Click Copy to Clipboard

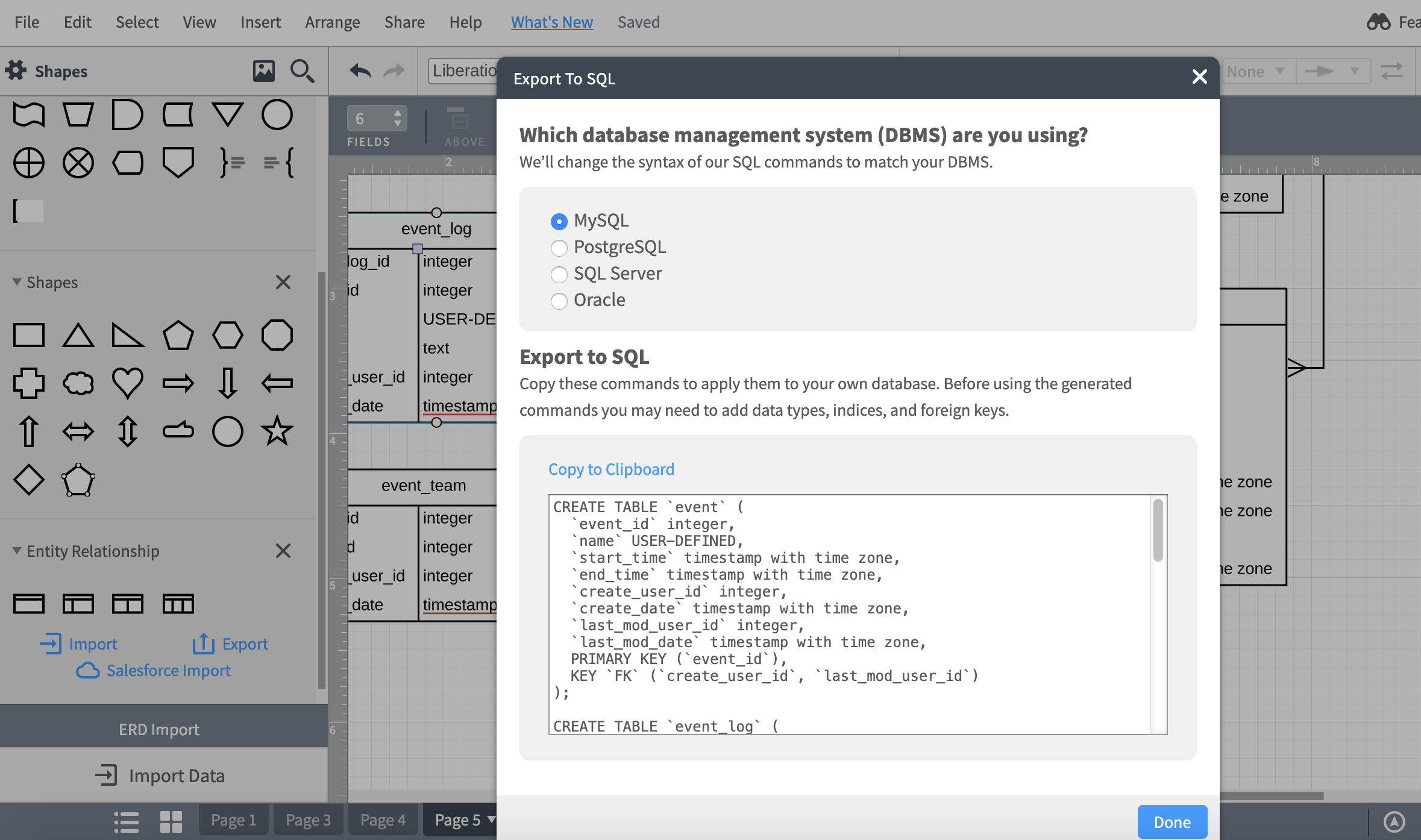(611, 469)
